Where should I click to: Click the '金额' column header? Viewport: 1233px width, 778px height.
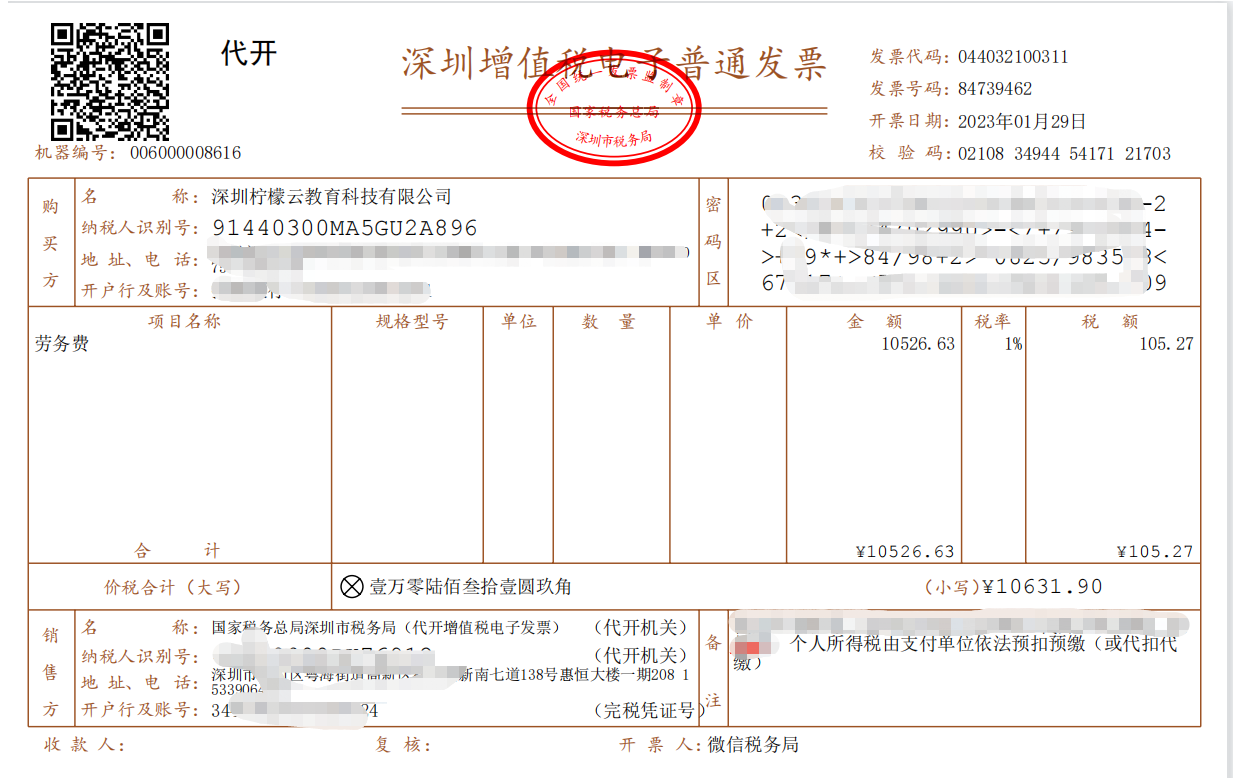(875, 321)
